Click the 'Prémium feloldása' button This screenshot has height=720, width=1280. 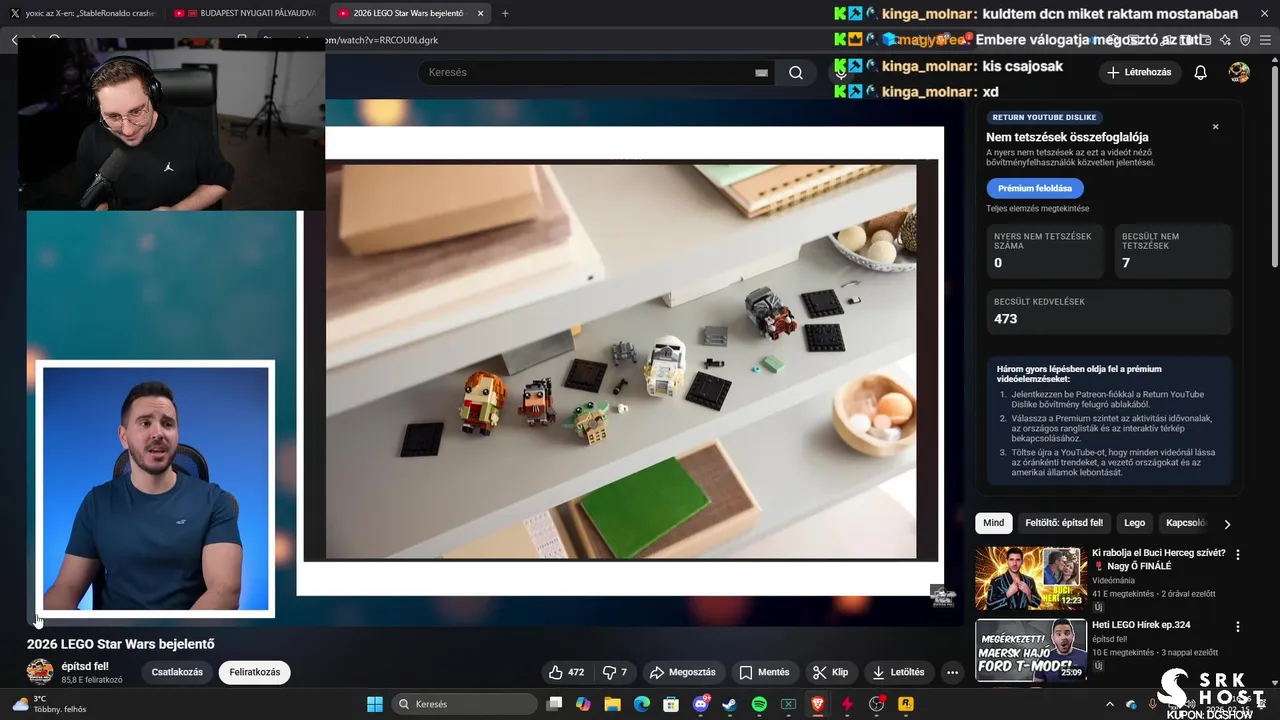coord(1034,188)
